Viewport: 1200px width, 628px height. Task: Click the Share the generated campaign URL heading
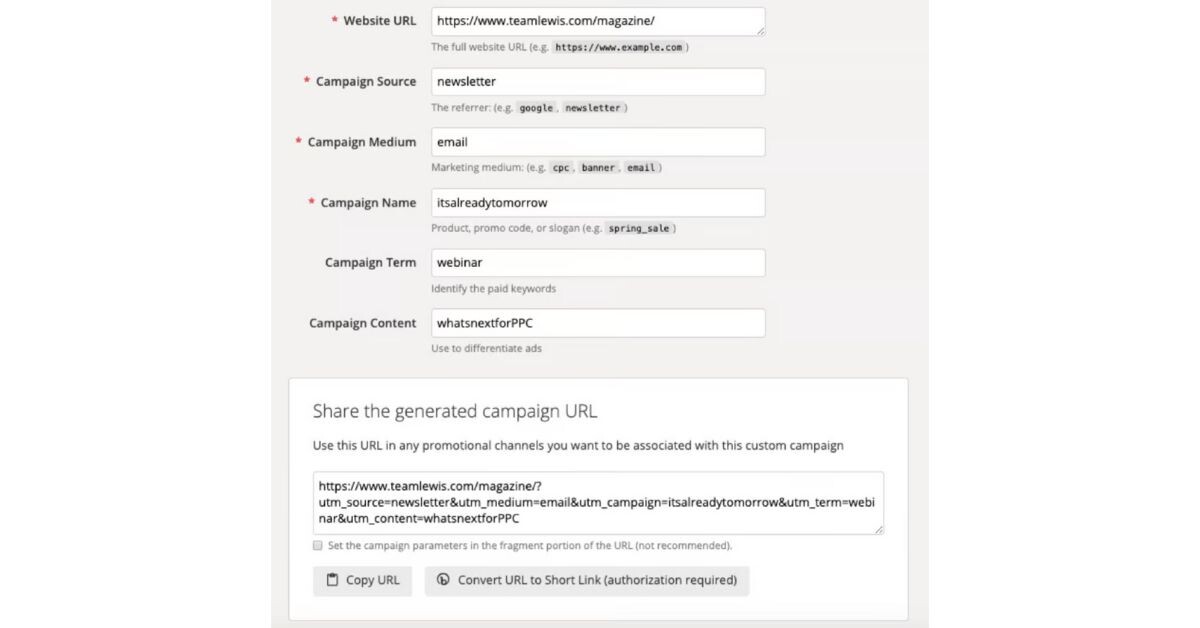(x=455, y=411)
